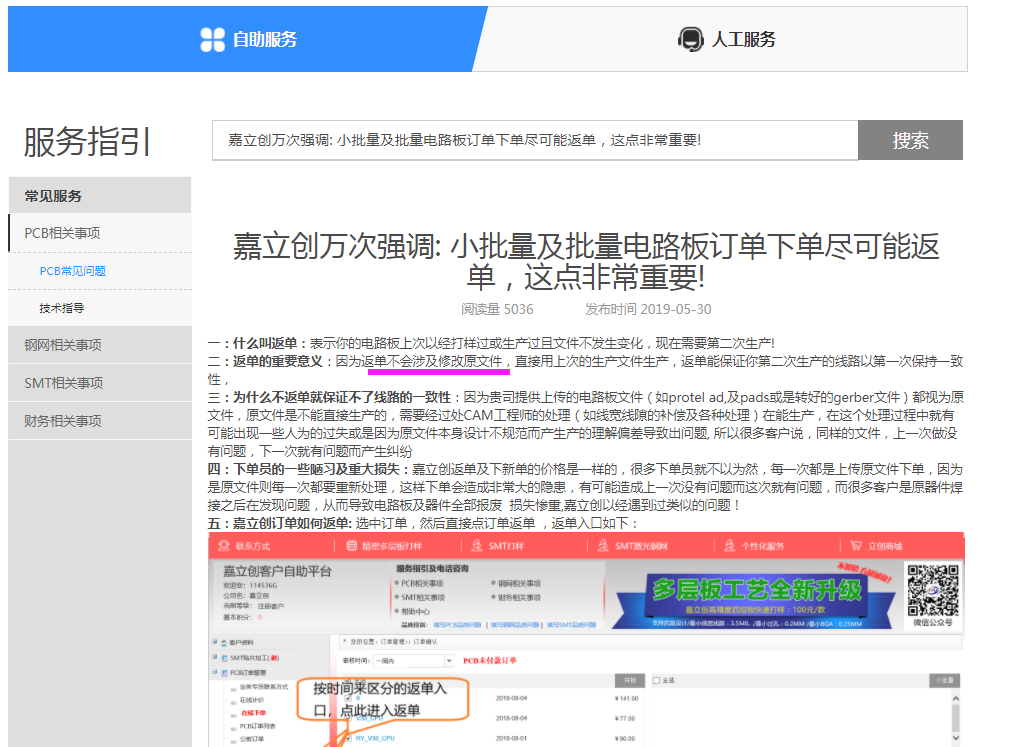Click the 微信公众号 QR code image
The width and height of the screenshot is (1032, 747).
click(x=931, y=589)
